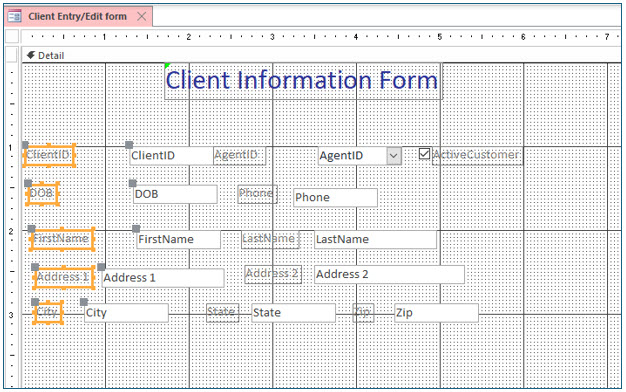This screenshot has height=392, width=626.
Task: Select the Address 2 label control
Action: [273, 274]
